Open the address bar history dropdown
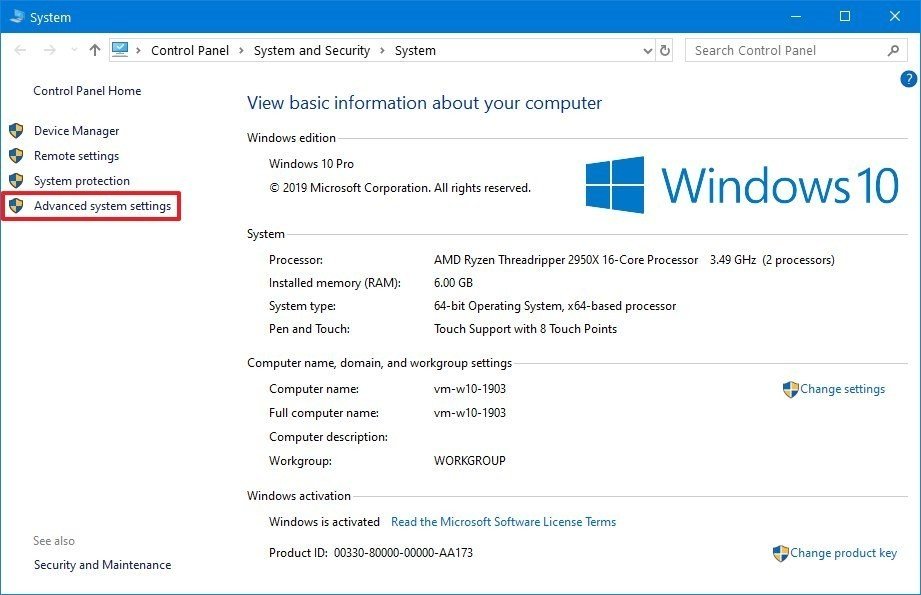The image size is (921, 595). click(647, 51)
